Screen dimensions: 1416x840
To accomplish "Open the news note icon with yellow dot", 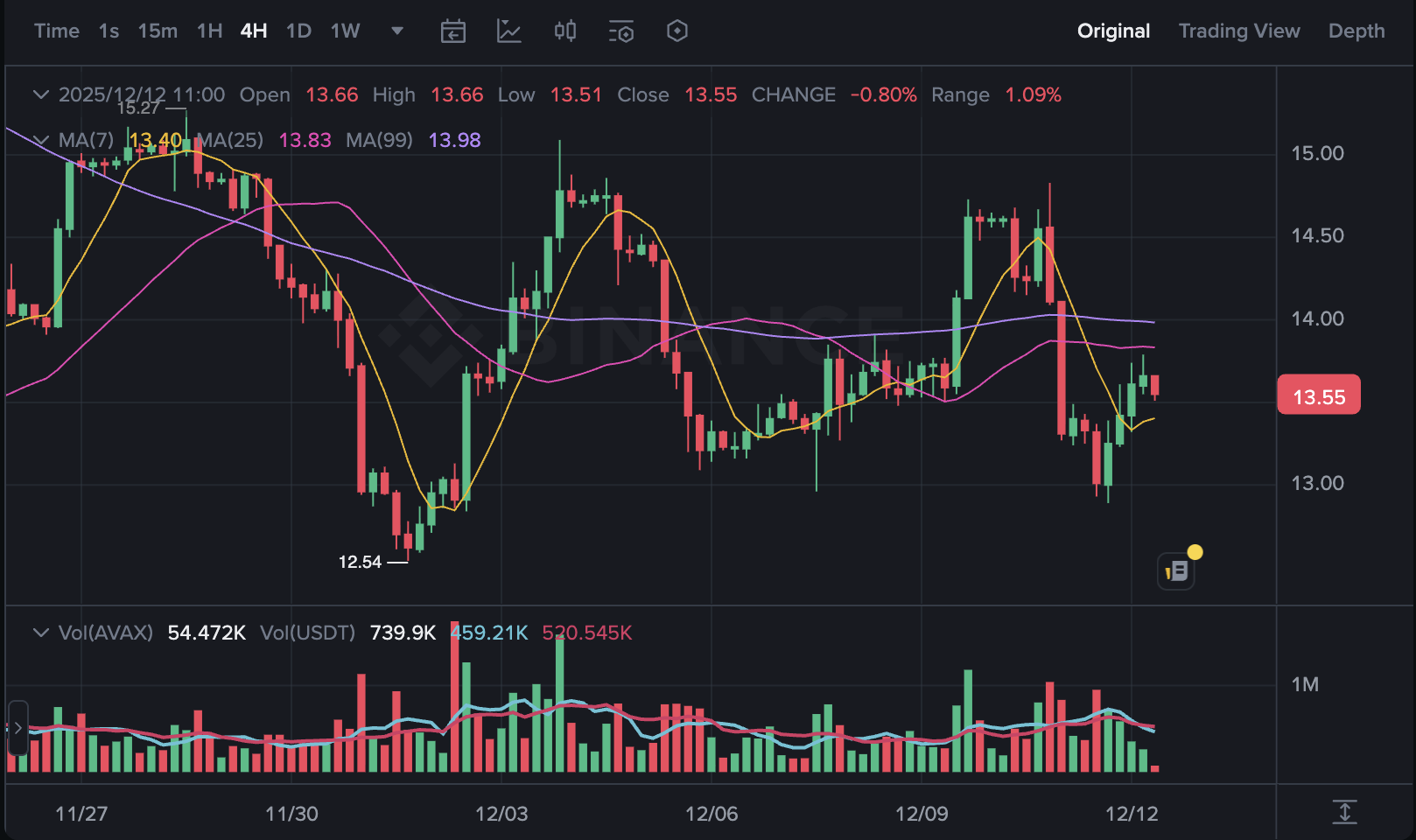I will coord(1176,571).
